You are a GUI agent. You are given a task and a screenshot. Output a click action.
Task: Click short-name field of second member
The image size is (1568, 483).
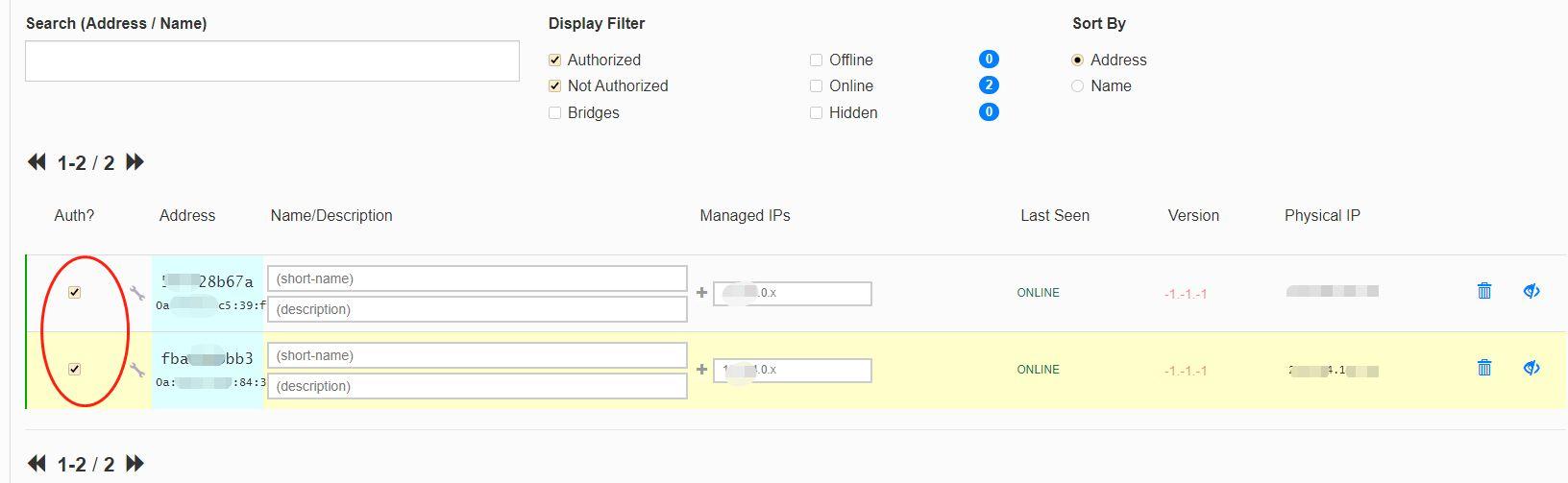[x=477, y=355]
